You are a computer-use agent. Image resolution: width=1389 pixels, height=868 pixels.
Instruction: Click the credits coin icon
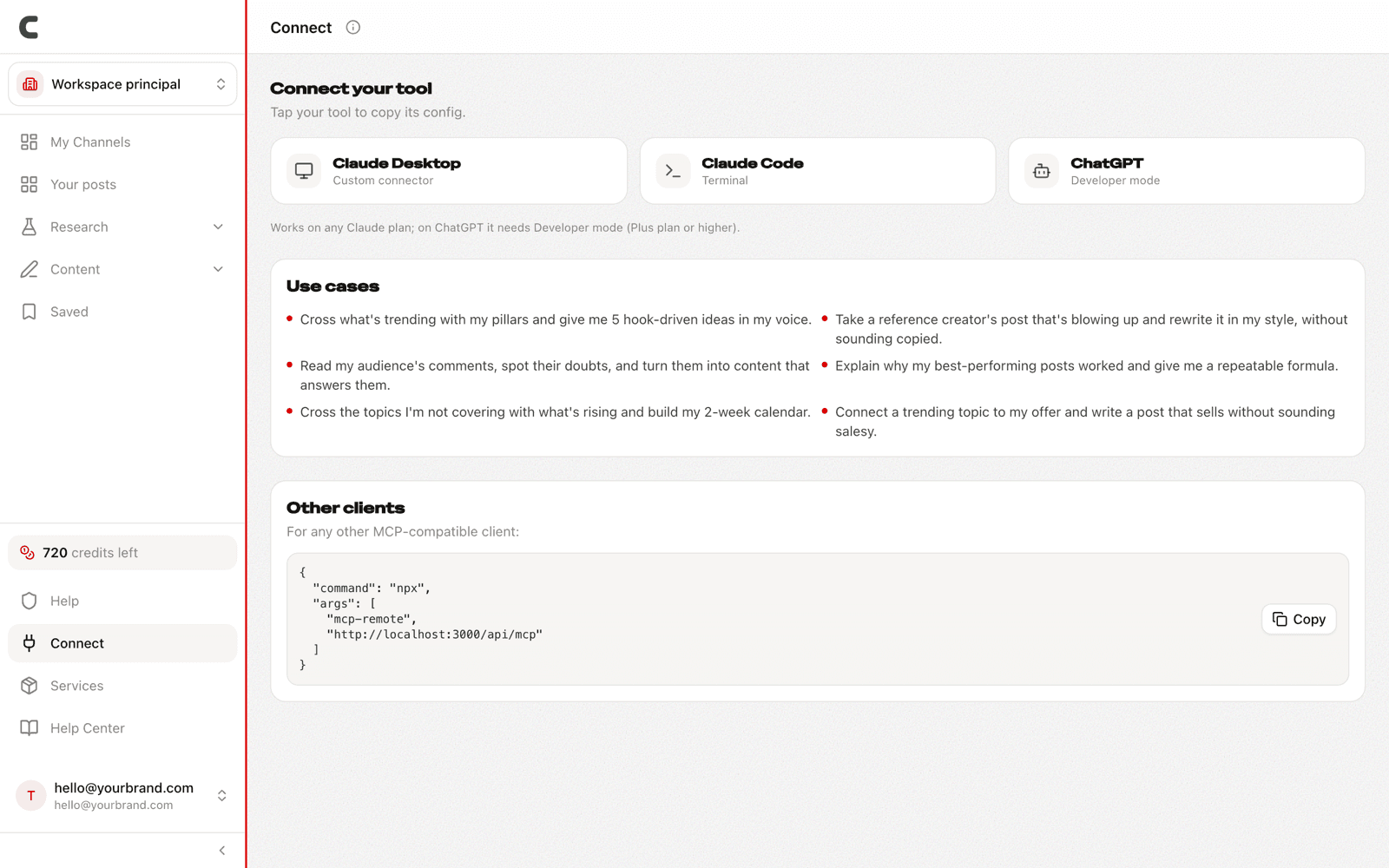point(28,553)
